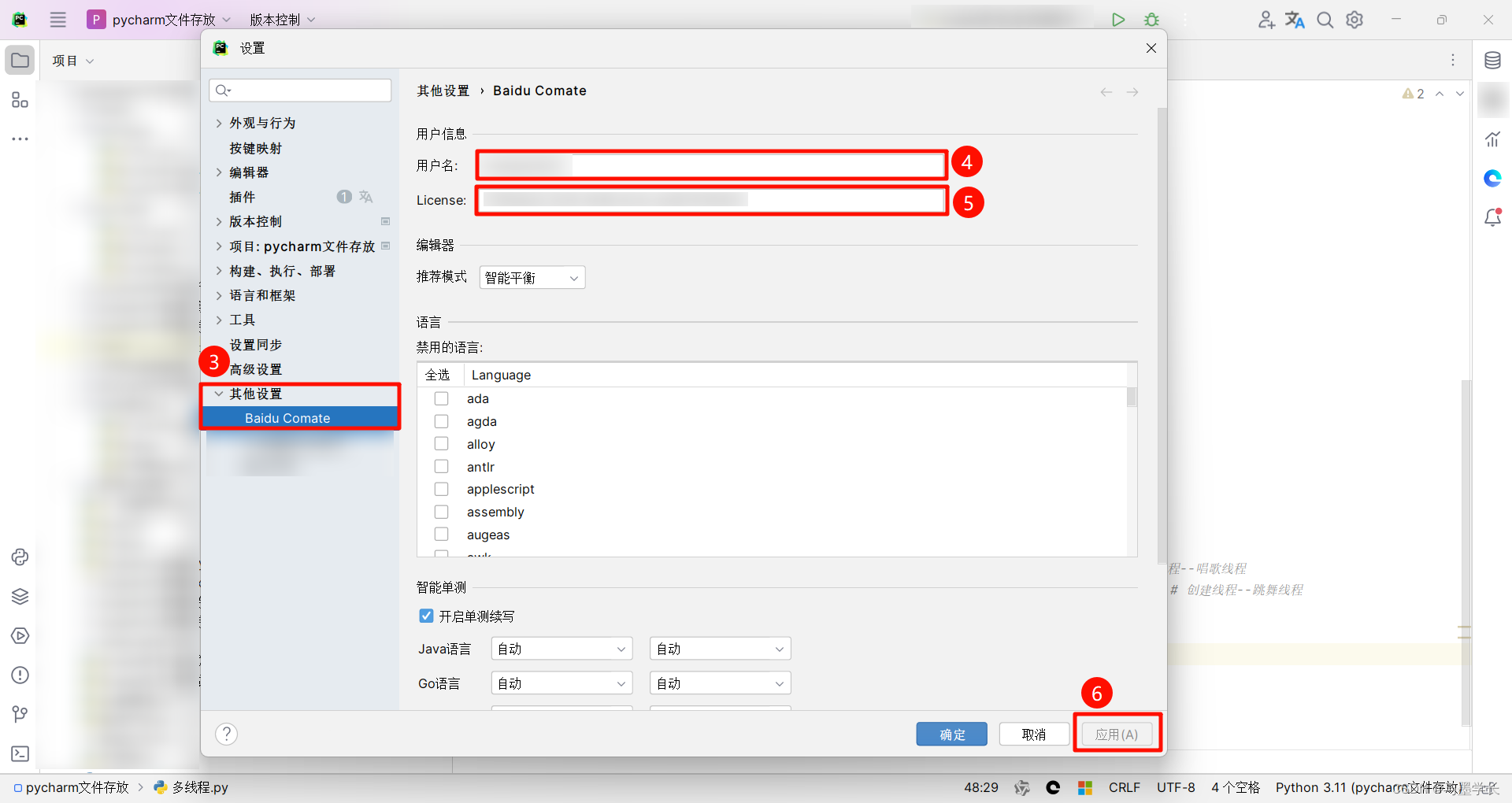This screenshot has width=1512, height=803.
Task: Toggle the 开启单测续写 checkbox
Action: [x=426, y=616]
